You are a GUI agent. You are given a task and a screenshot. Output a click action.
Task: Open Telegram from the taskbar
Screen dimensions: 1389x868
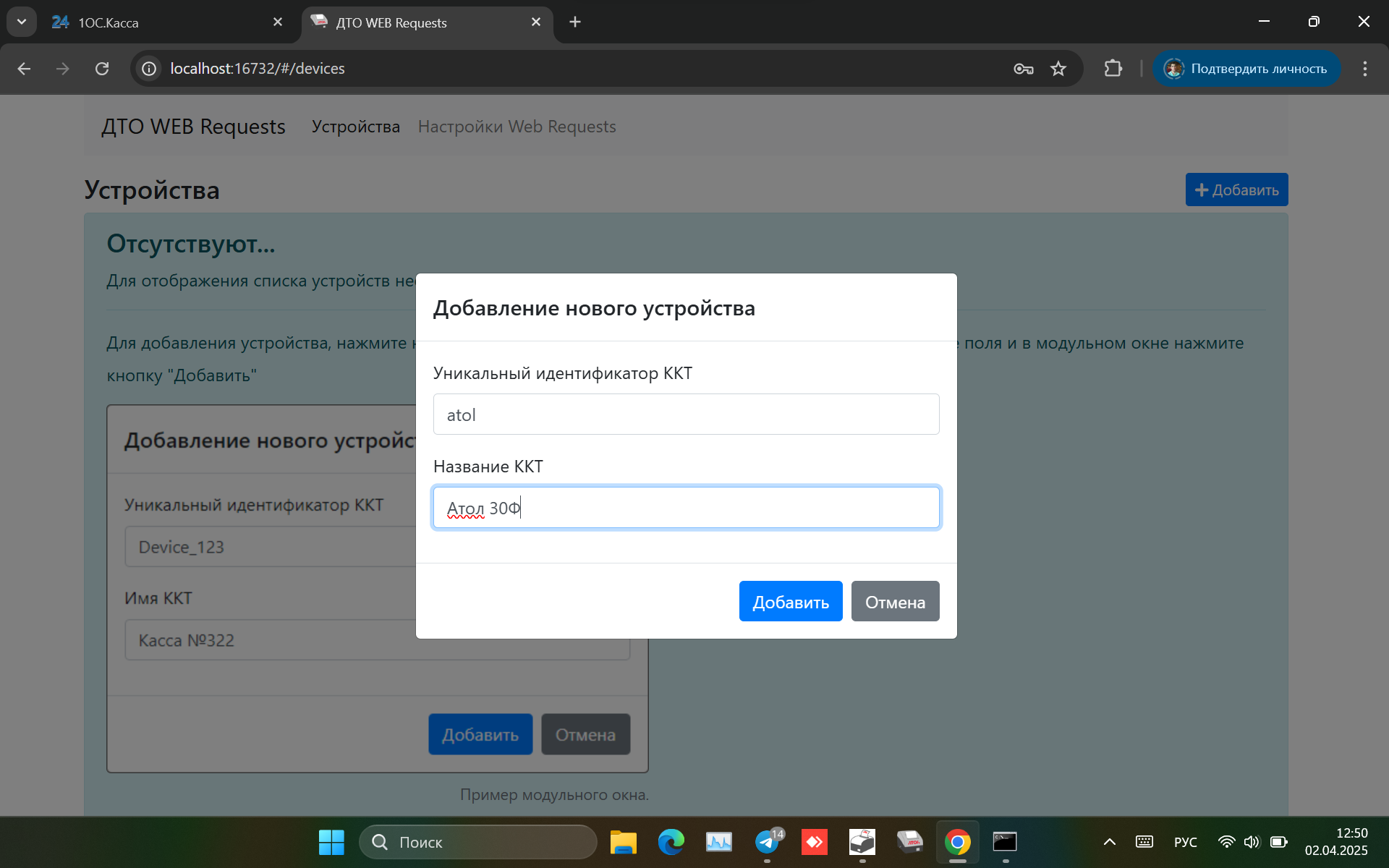click(x=767, y=842)
